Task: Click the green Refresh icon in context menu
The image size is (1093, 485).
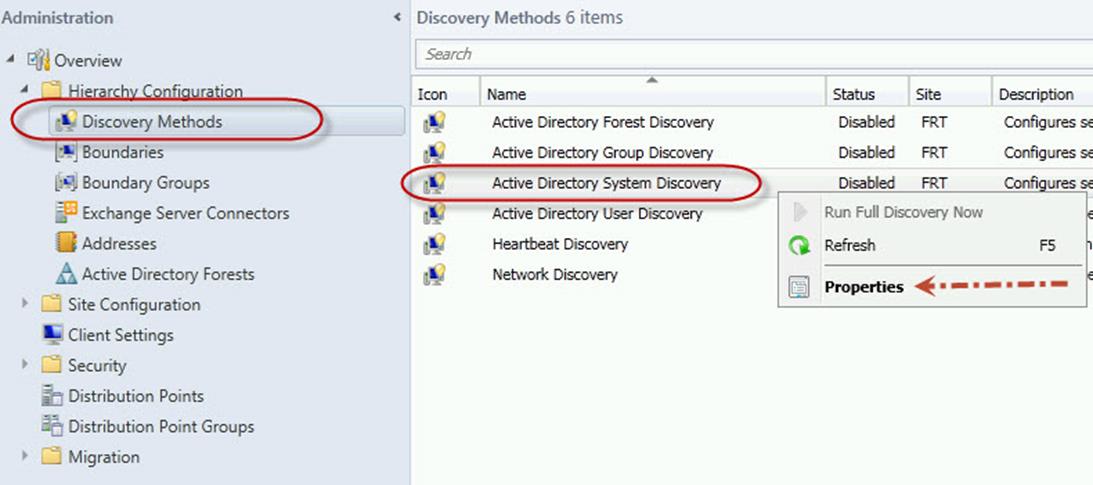Action: 799,245
